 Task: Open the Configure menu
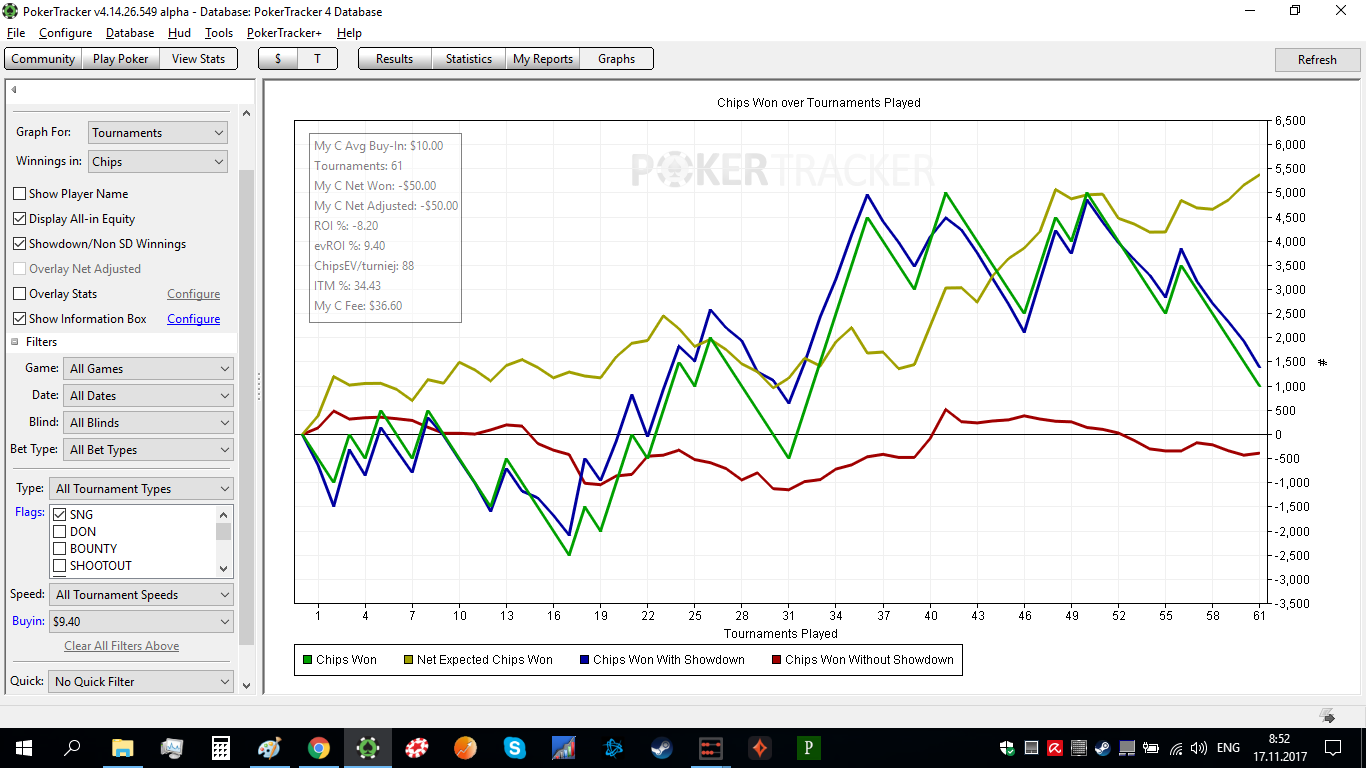[x=65, y=33]
